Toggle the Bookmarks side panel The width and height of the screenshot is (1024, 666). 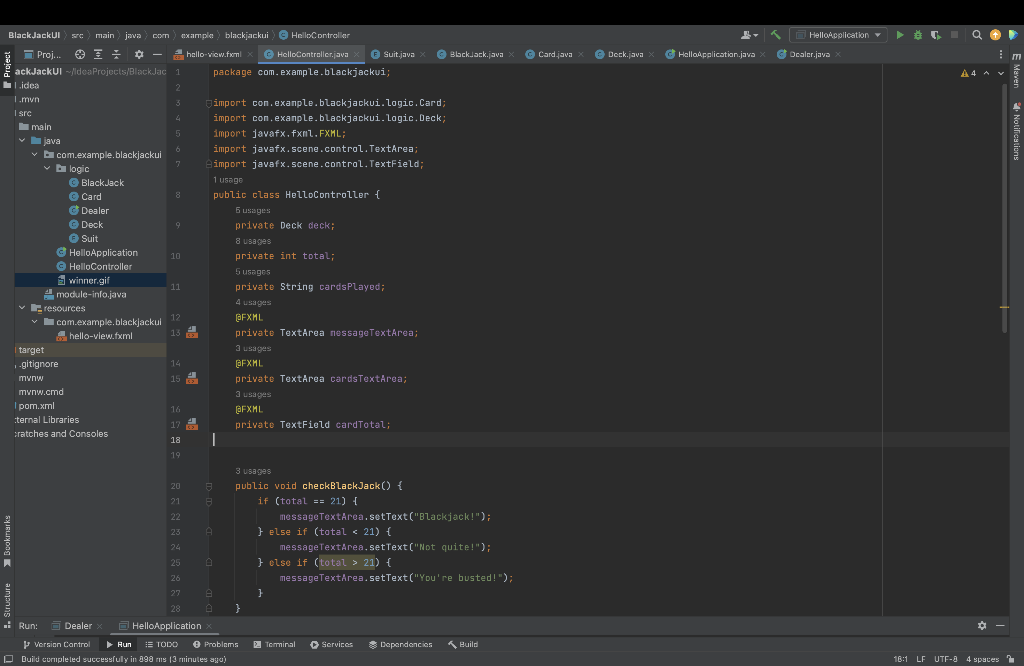click(7, 536)
